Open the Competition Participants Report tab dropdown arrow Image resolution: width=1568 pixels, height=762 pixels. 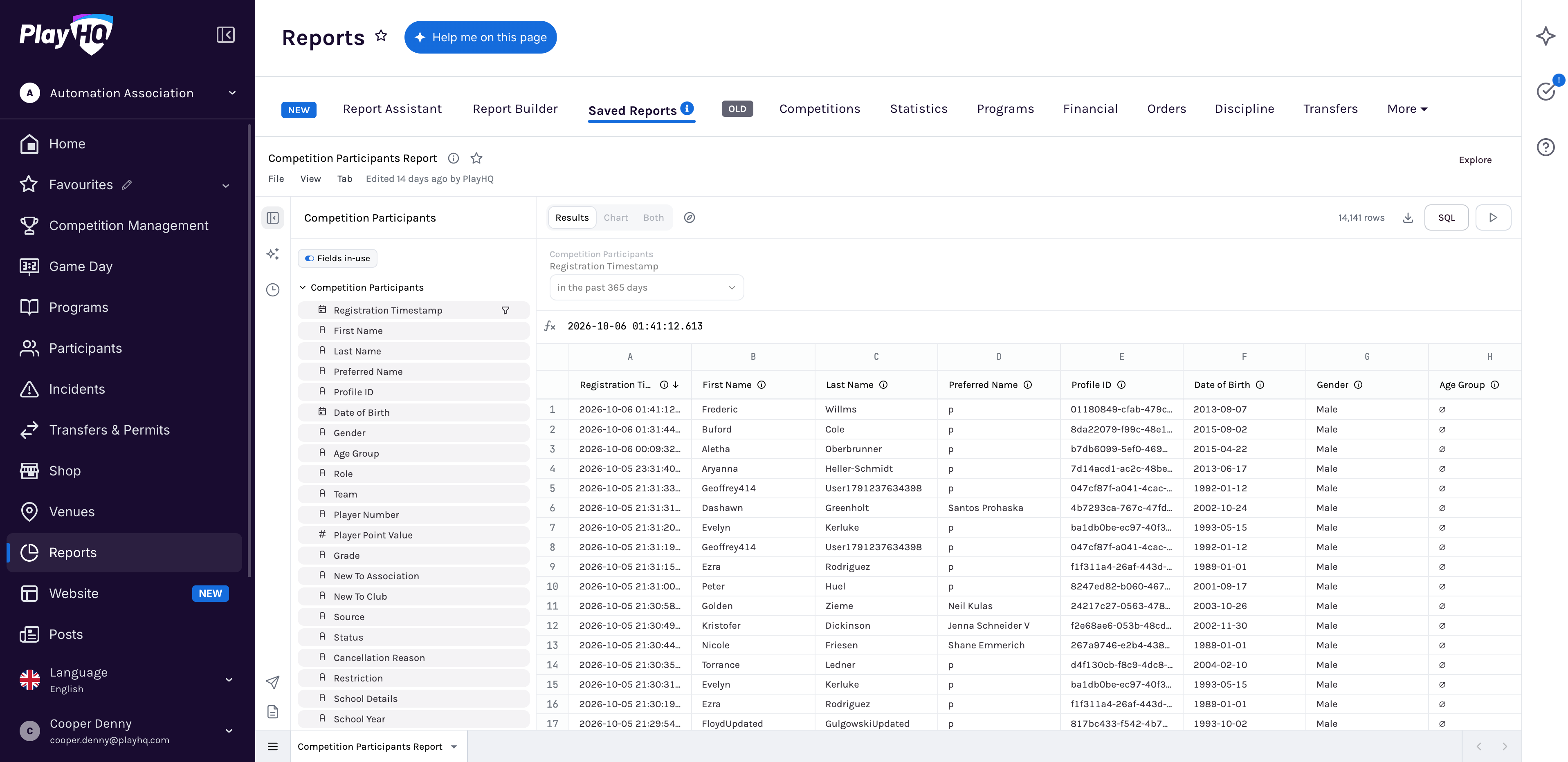tap(454, 747)
